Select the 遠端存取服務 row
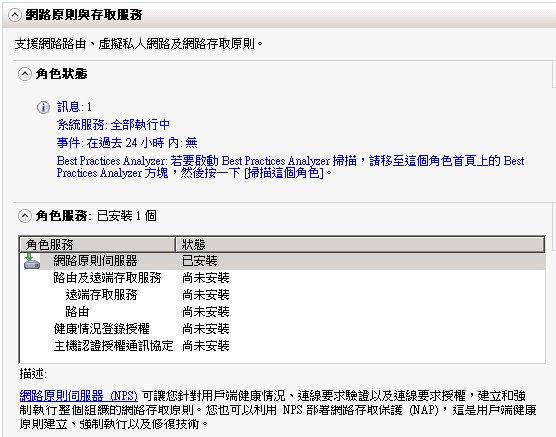The image size is (556, 437). click(282, 295)
